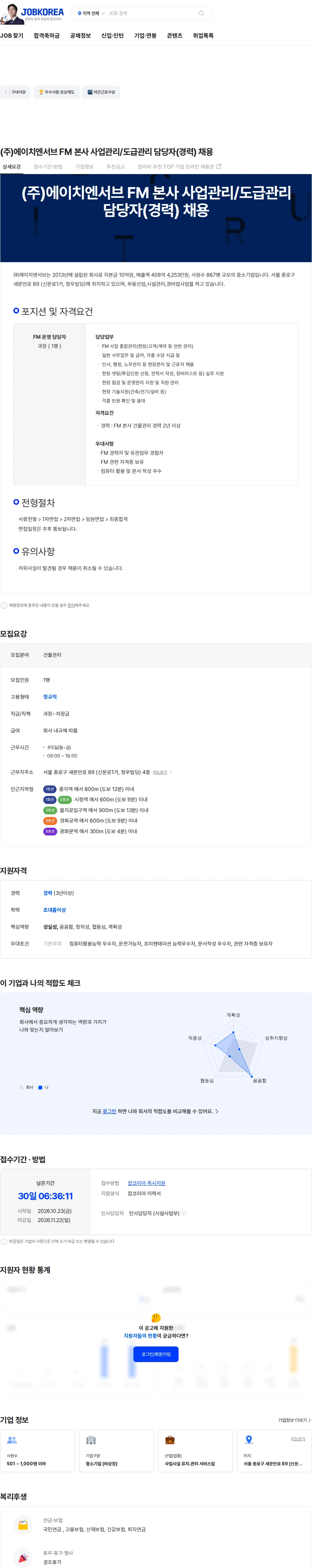
Task: Click the search magnifier icon
Action: [x=201, y=13]
